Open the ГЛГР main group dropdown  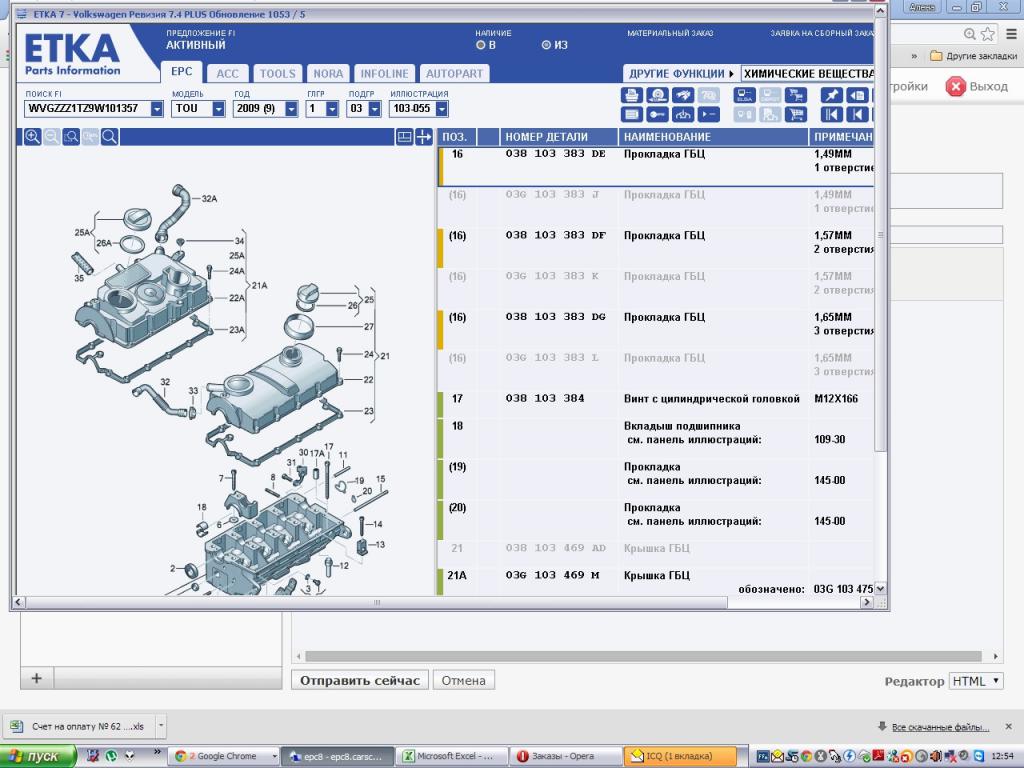332,109
